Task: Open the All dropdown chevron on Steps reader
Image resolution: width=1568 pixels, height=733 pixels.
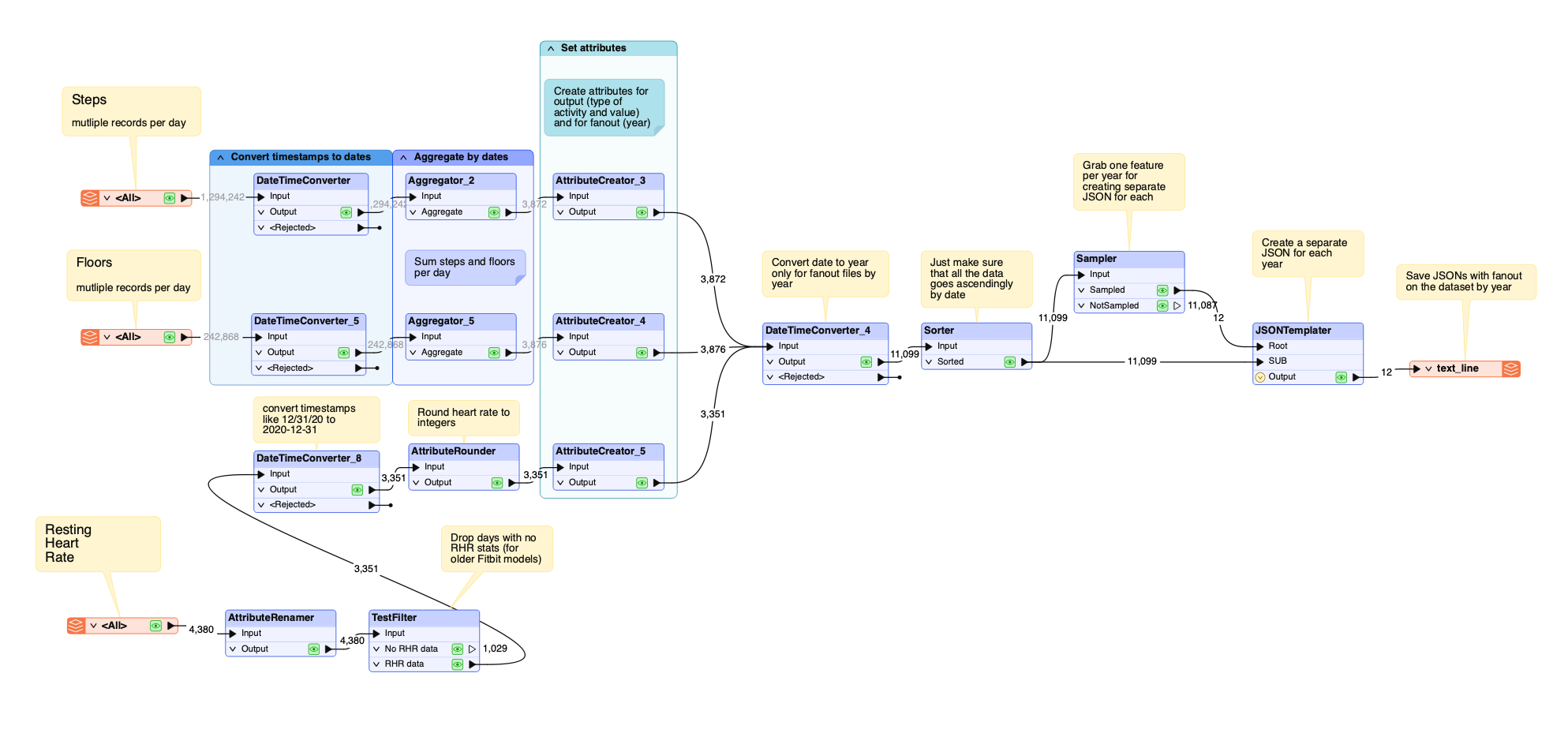Action: tap(107, 197)
